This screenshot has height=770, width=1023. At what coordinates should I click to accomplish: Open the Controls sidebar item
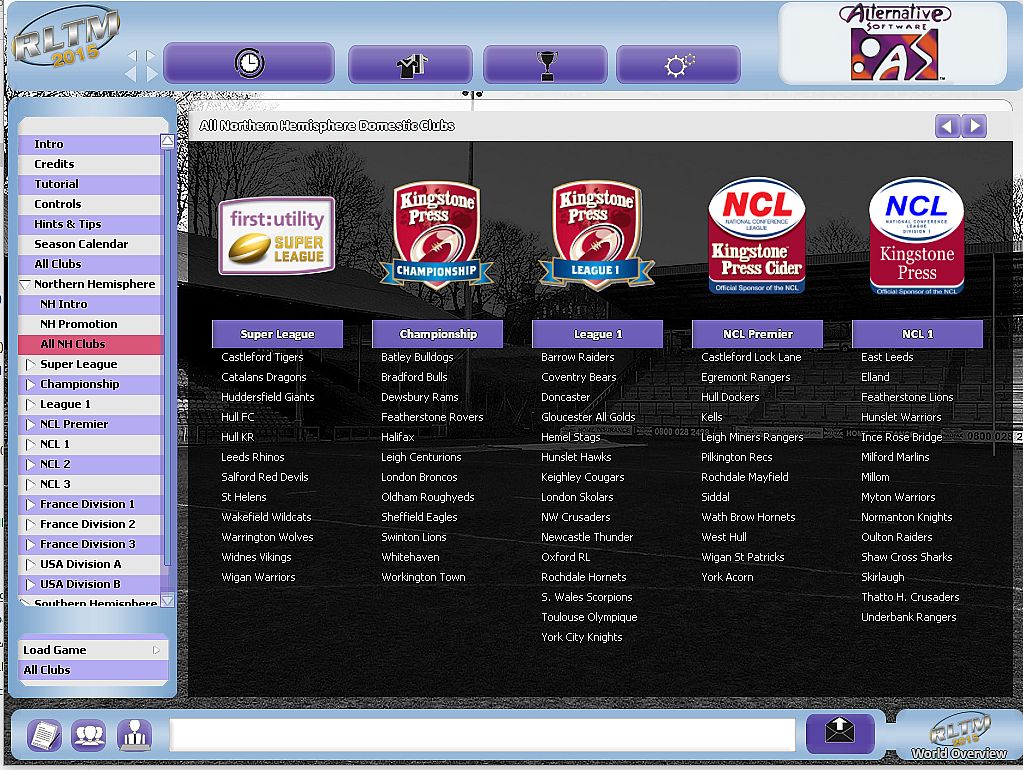(89, 204)
